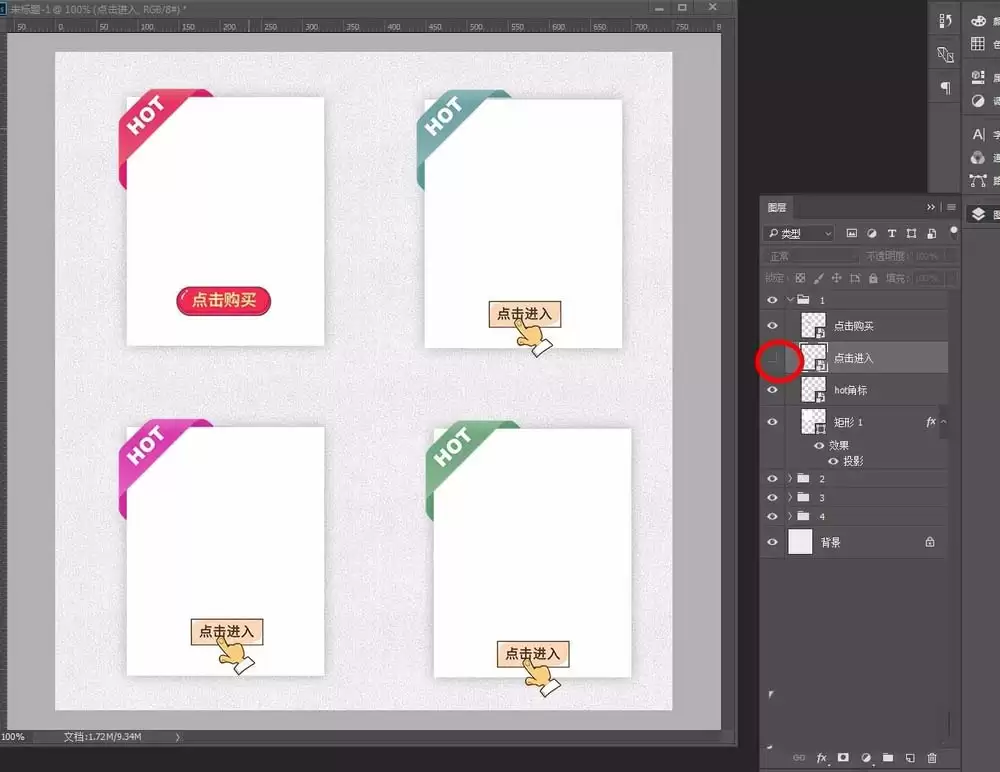Open the paragraph panel icon
Screen dimensions: 1000x772
[x=945, y=87]
